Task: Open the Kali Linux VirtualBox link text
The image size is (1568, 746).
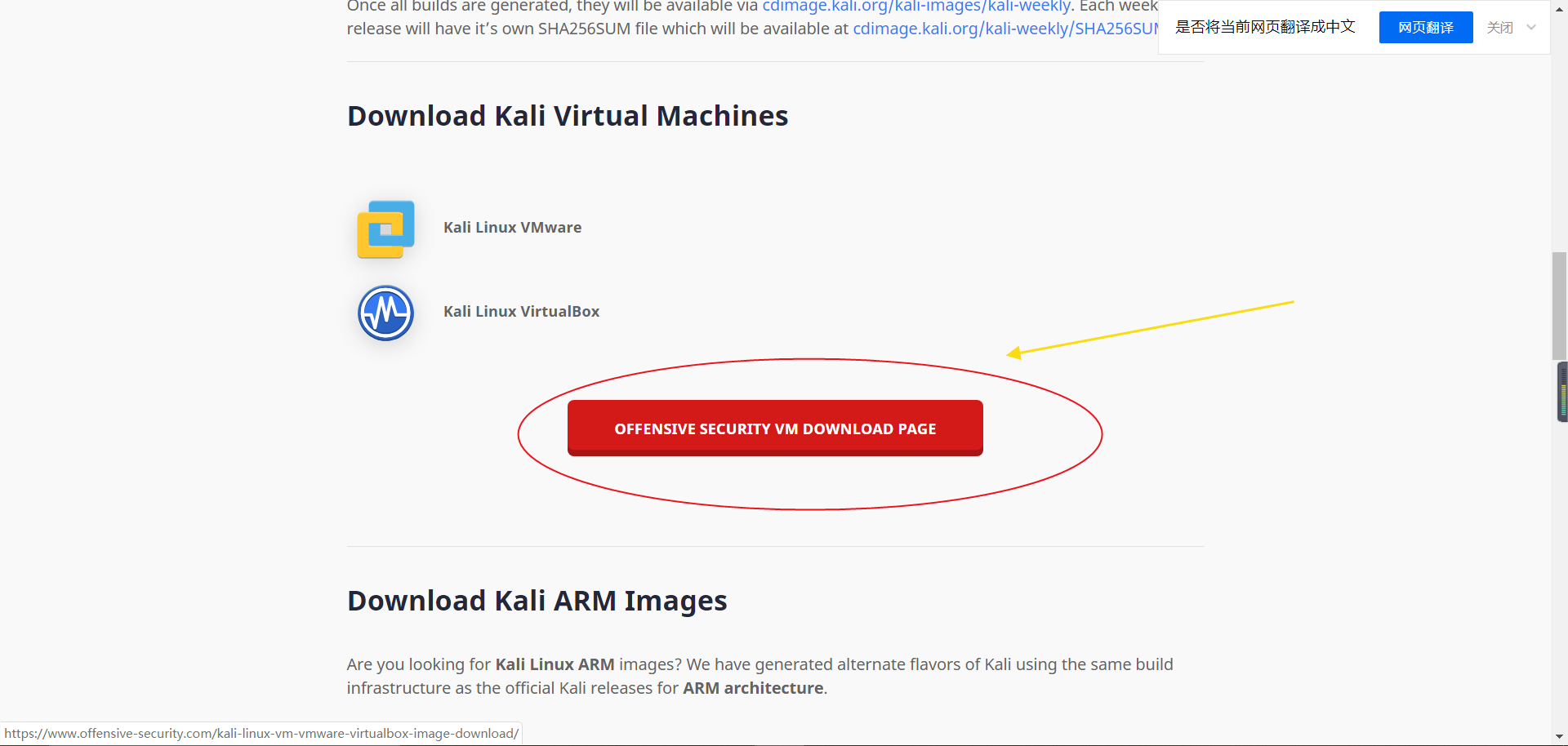Action: (x=521, y=312)
